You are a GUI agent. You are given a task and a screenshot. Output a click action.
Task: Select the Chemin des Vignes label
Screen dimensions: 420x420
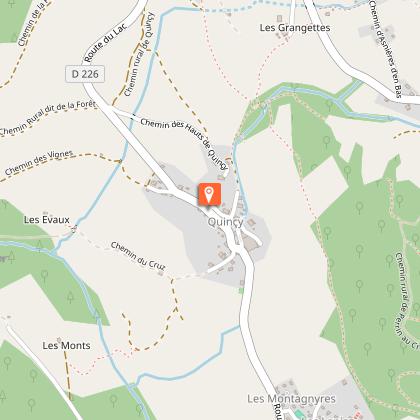pos(39,162)
